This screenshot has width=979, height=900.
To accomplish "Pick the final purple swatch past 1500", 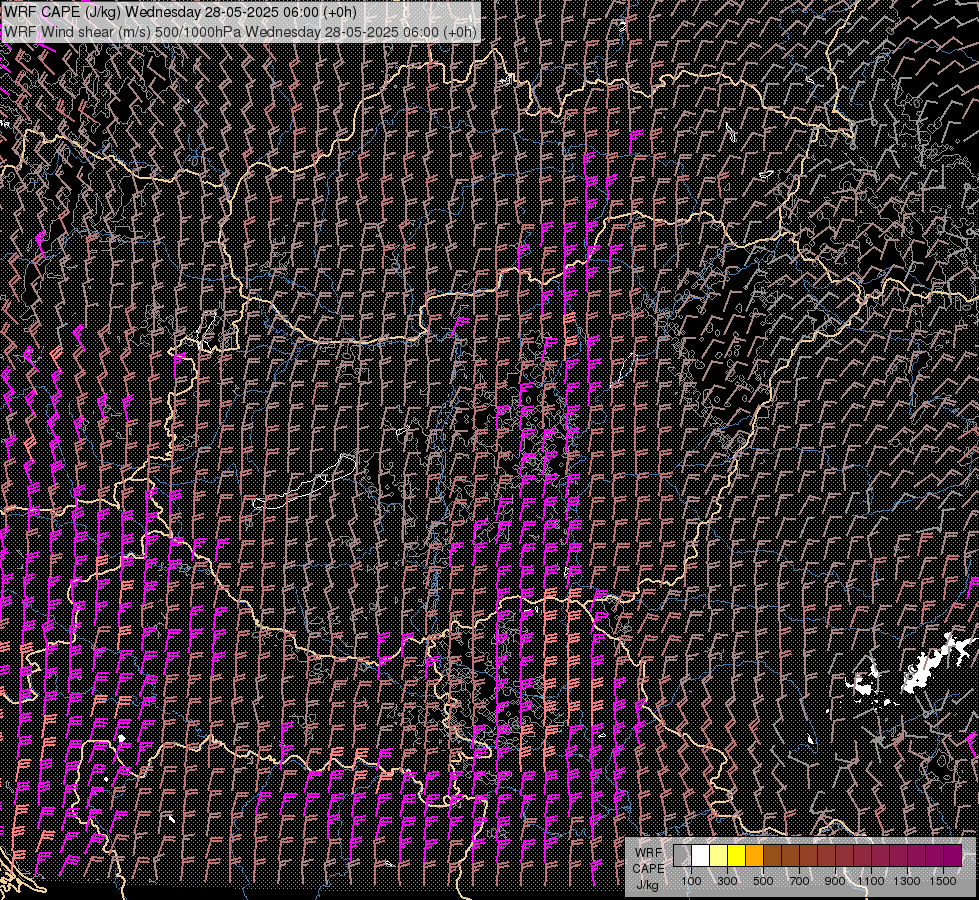I will click(x=953, y=855).
